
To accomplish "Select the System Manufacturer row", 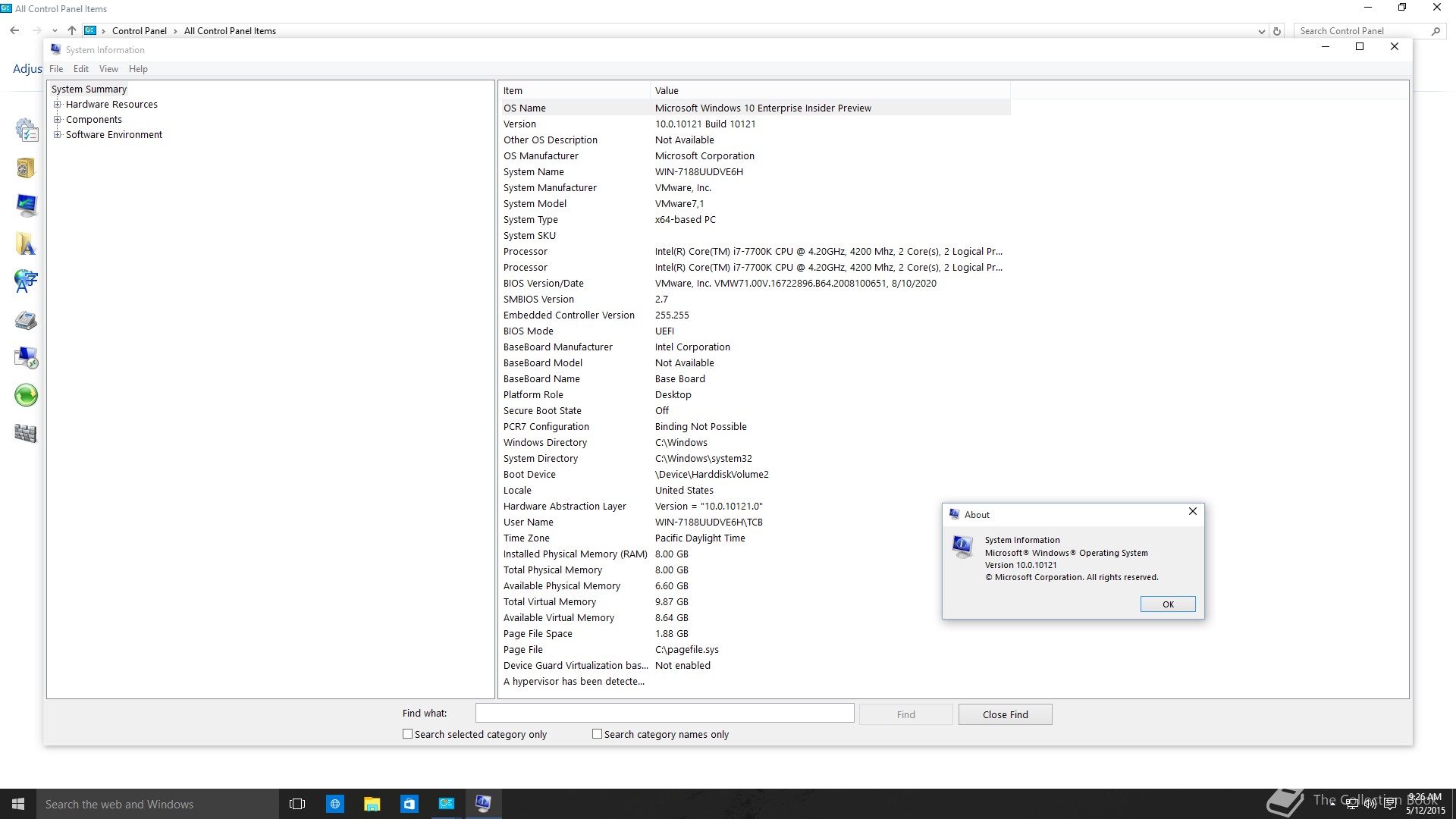I will [x=755, y=187].
